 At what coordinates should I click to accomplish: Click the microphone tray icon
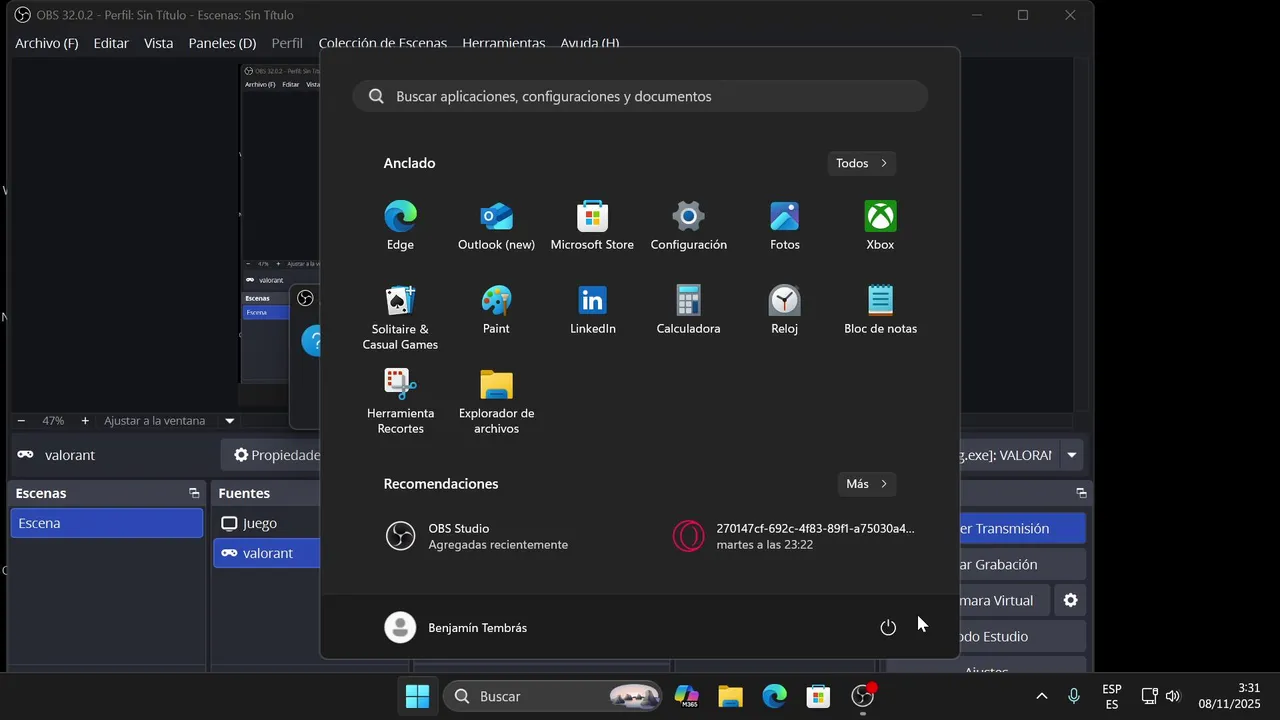coord(1074,696)
